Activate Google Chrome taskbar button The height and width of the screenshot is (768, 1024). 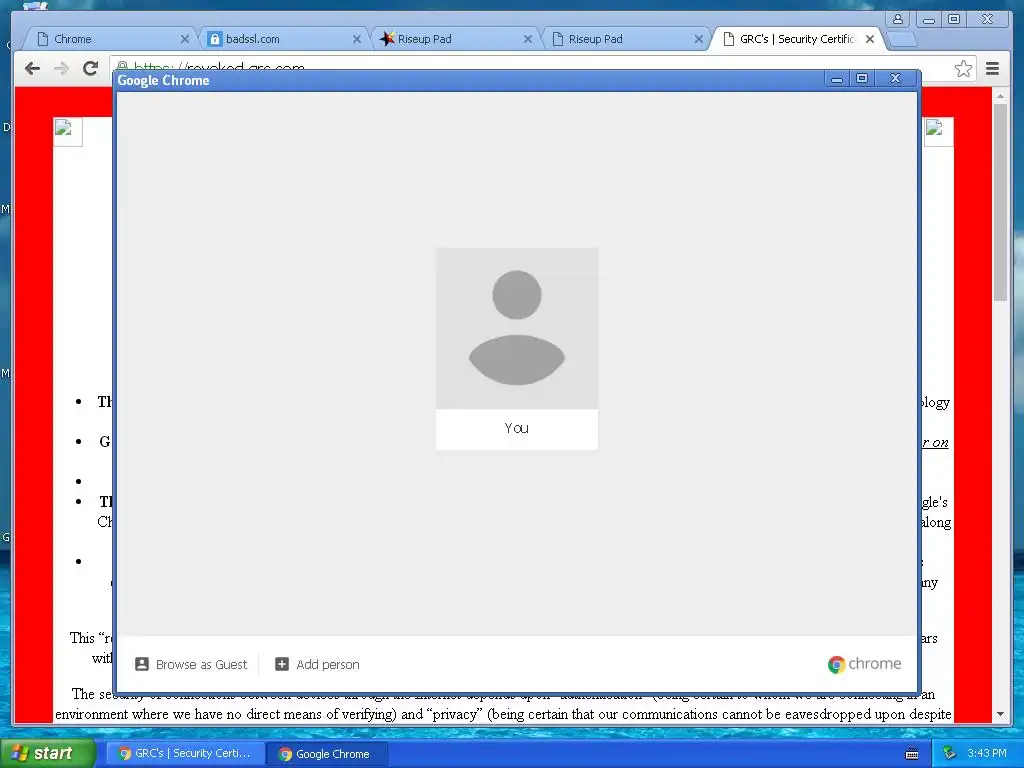(x=328, y=754)
